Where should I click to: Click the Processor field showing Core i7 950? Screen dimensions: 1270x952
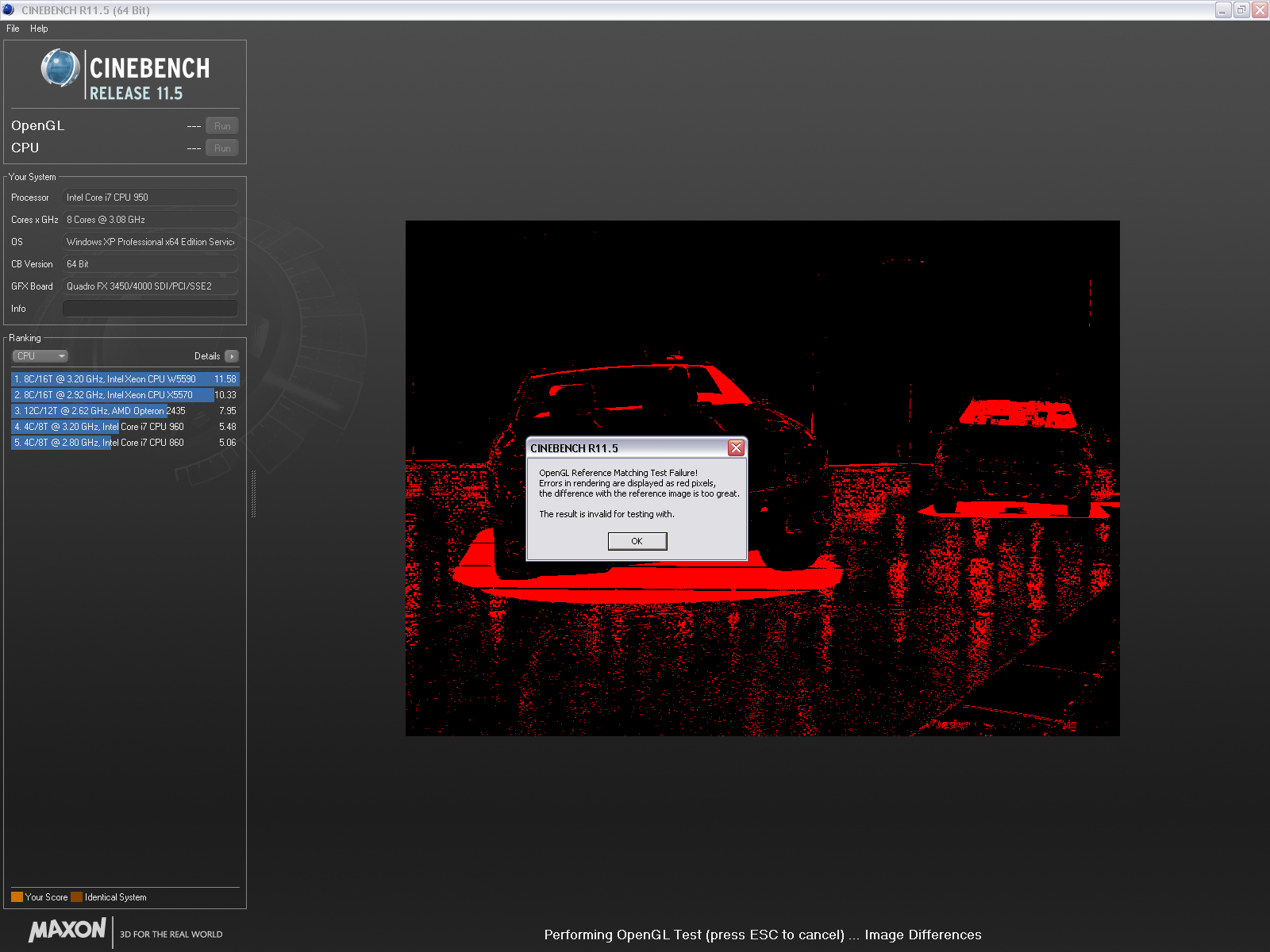click(x=150, y=198)
